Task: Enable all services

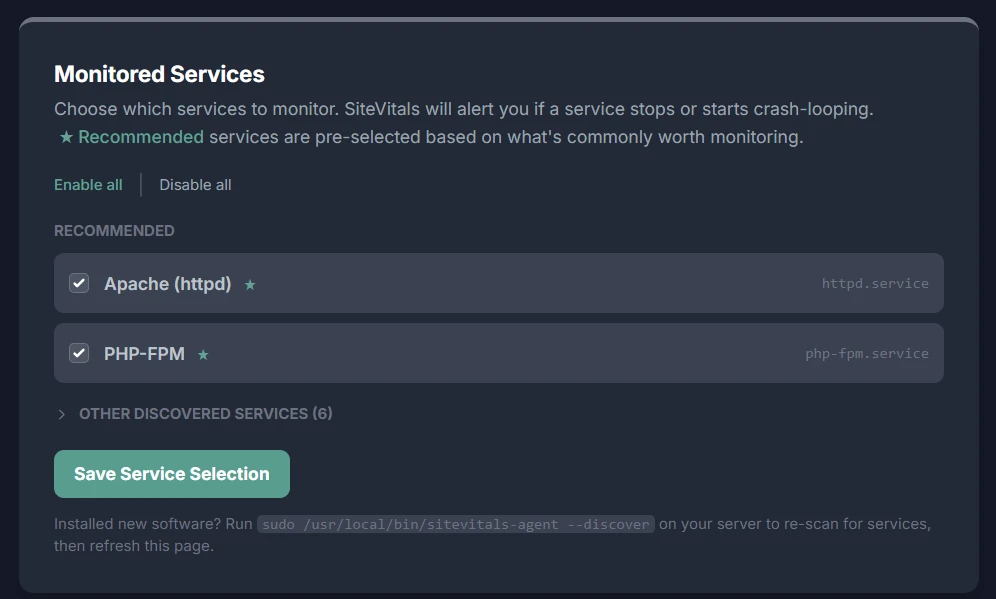Action: click(x=88, y=184)
